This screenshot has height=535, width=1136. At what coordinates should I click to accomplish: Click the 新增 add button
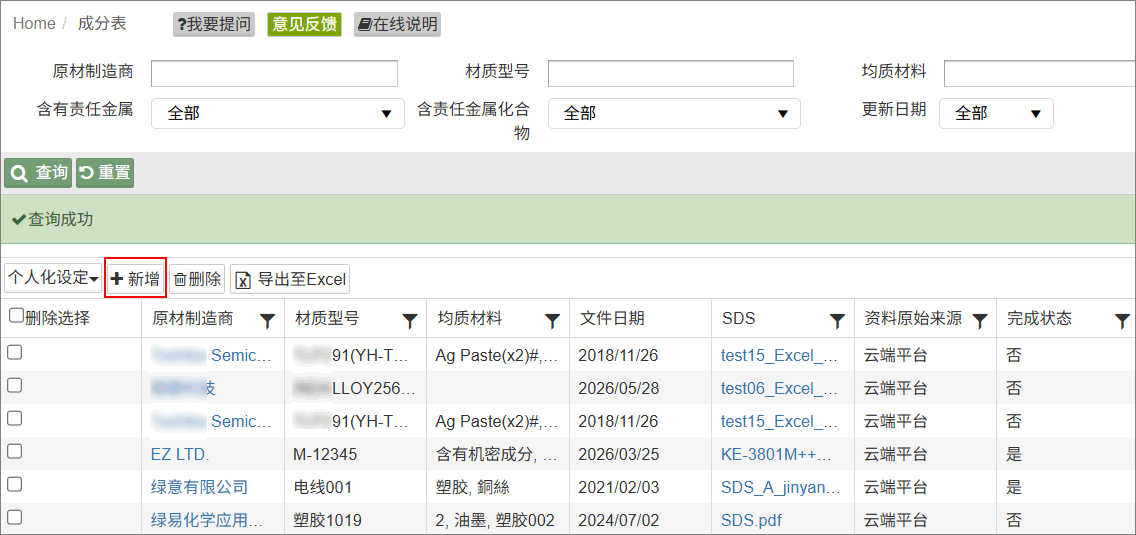click(x=136, y=278)
